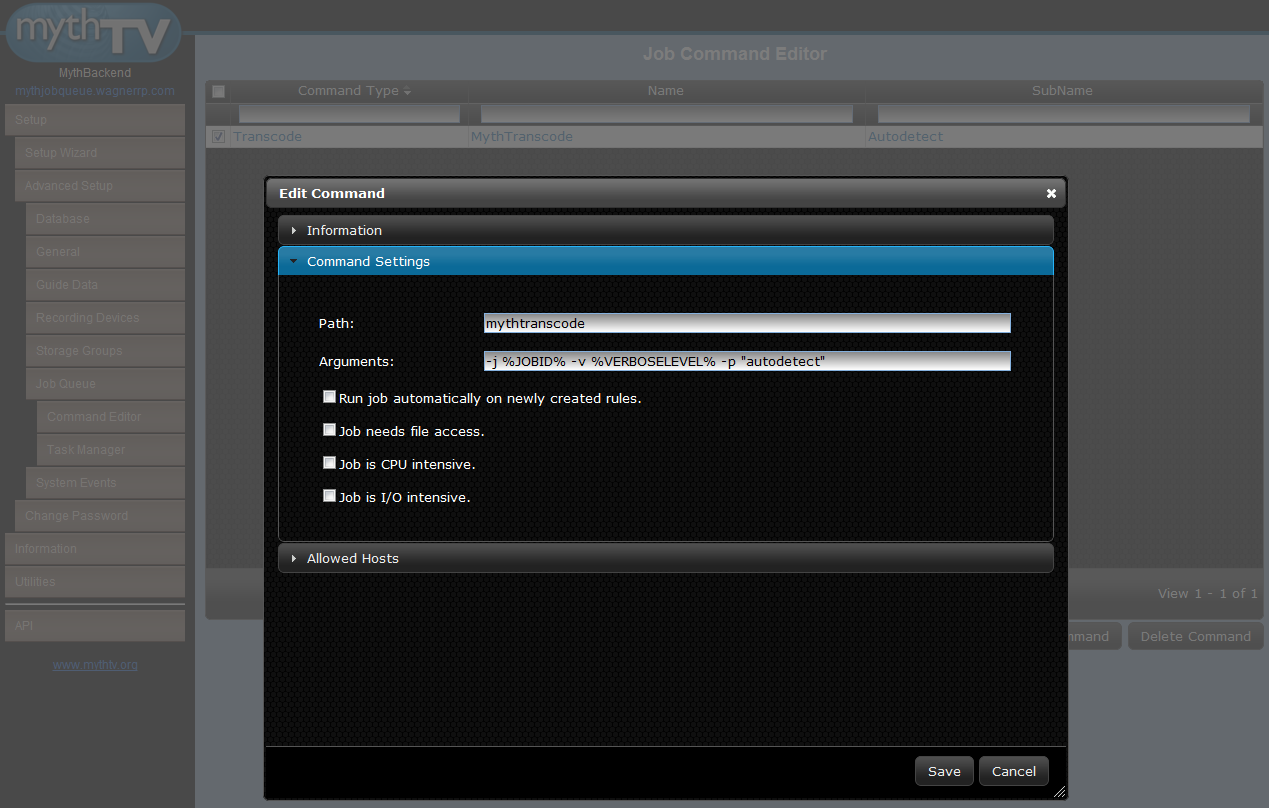Image resolution: width=1269 pixels, height=808 pixels.
Task: Toggle the select-all header checkbox
Action: click(x=218, y=91)
